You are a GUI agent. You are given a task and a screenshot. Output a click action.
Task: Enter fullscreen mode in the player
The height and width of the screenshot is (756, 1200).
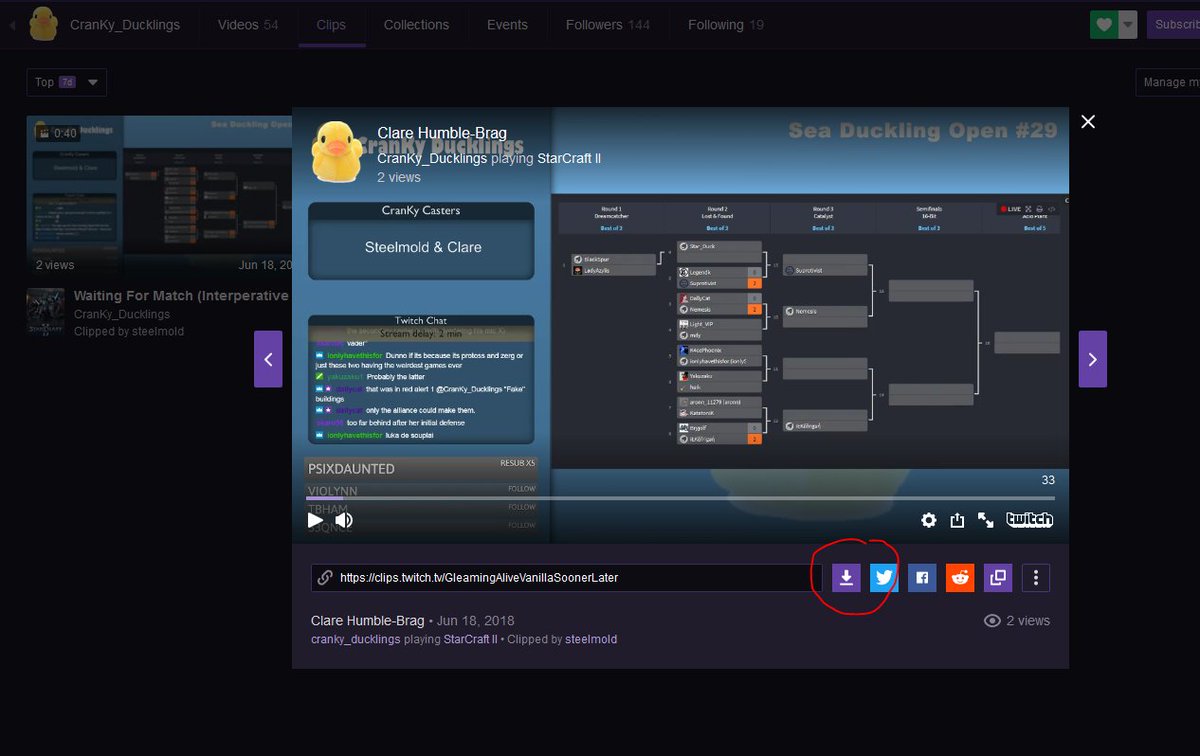point(986,520)
